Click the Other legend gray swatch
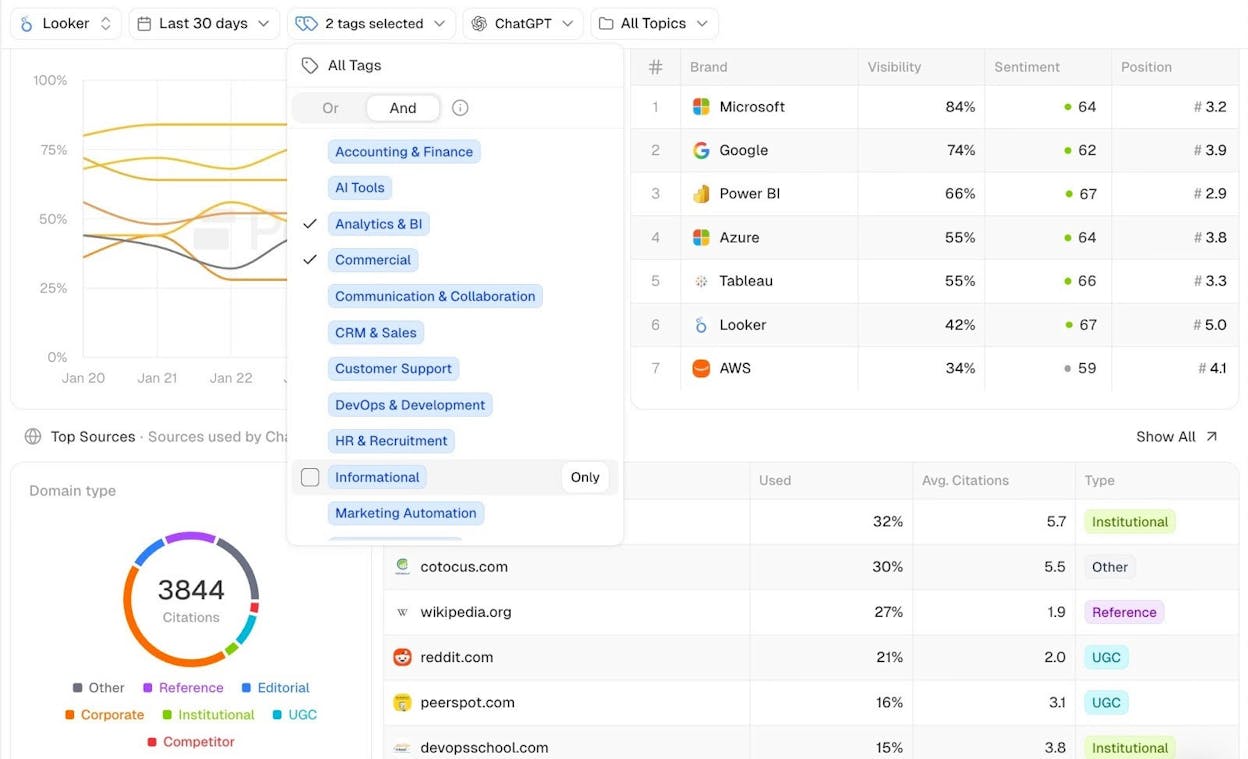The height and width of the screenshot is (759, 1248). 77,688
